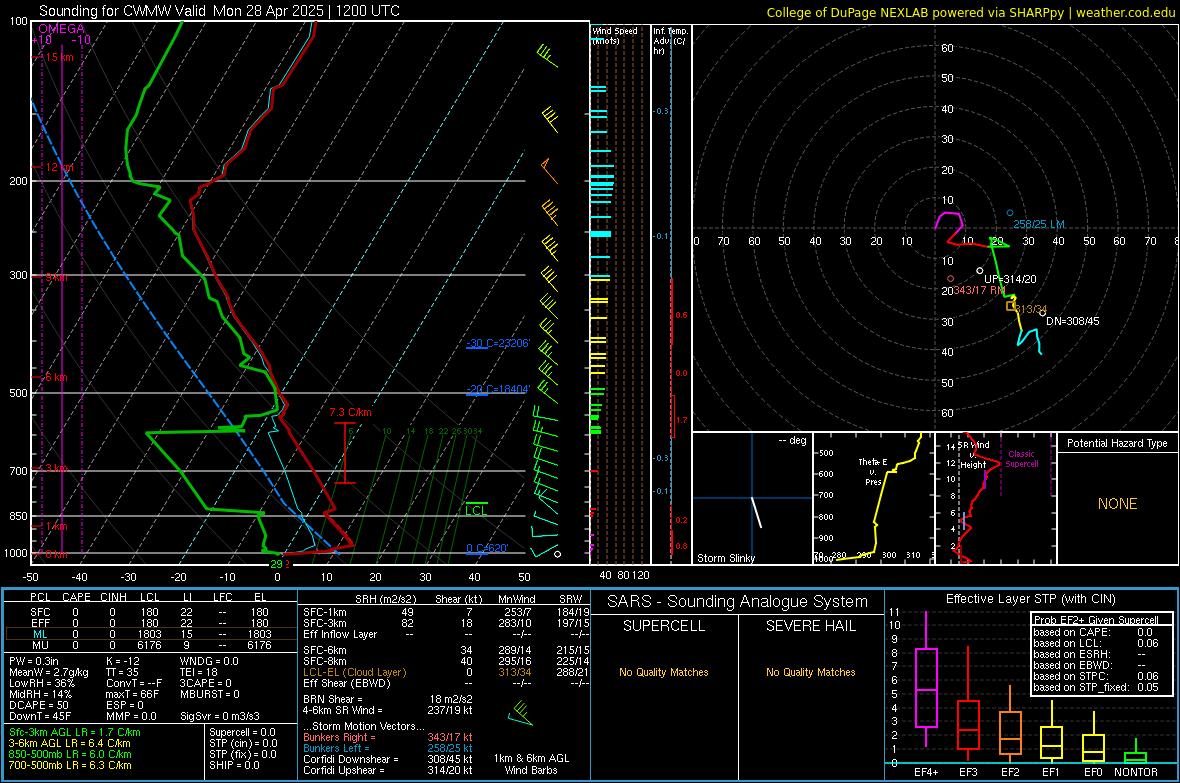Click the Inf. Temp. Adv. header

[670, 41]
